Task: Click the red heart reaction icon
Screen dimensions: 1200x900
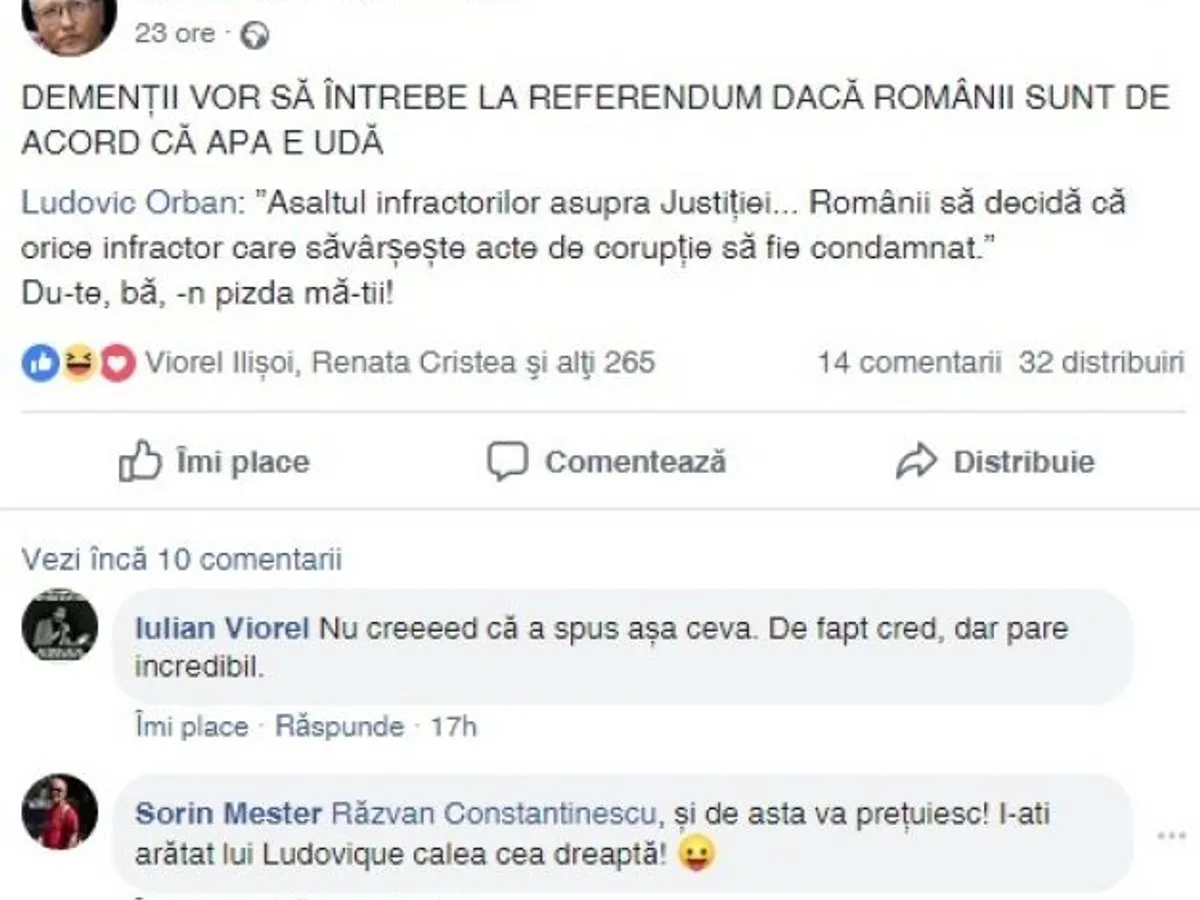Action: pos(117,363)
